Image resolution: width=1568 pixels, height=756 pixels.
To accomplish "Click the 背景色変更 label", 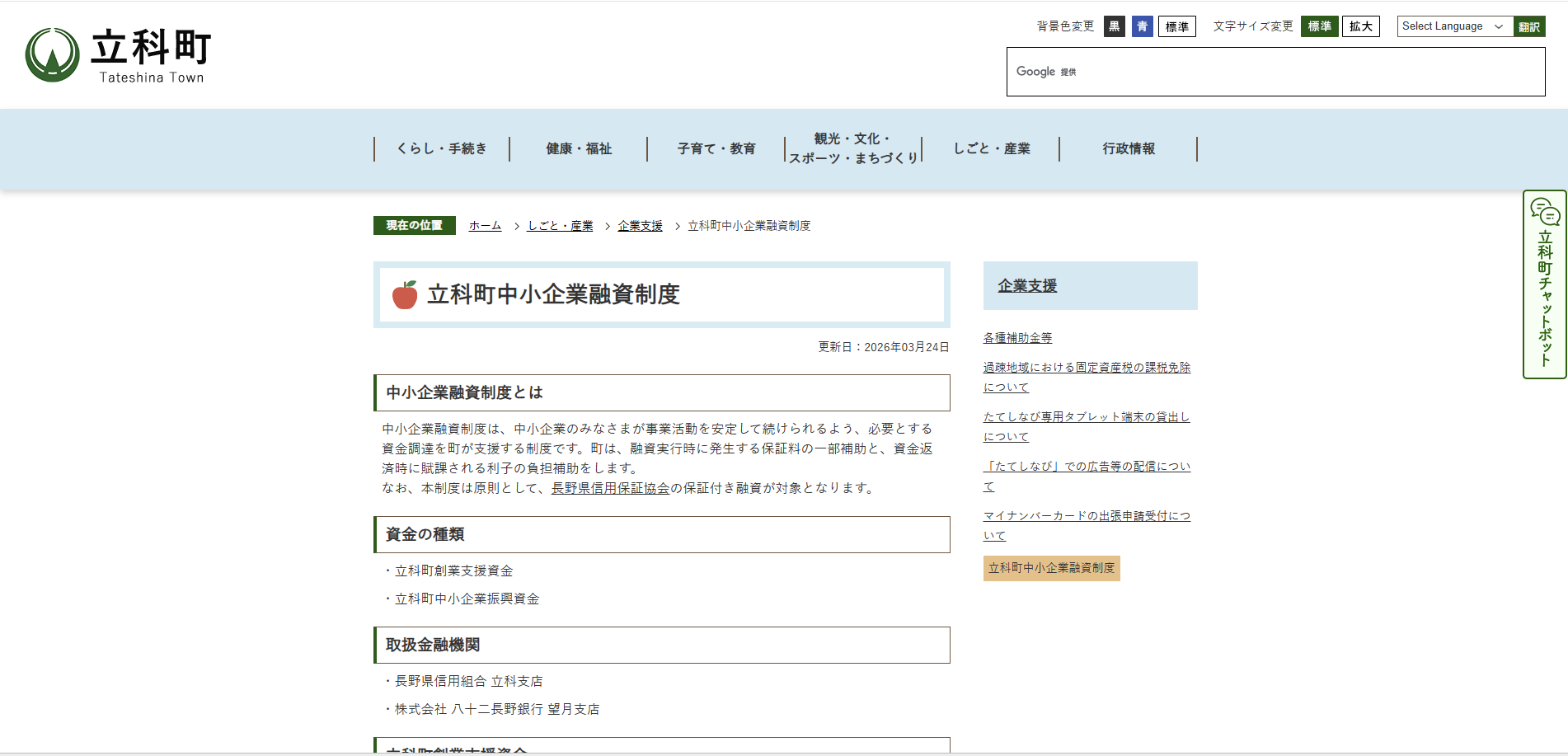I will pyautogui.click(x=1065, y=26).
